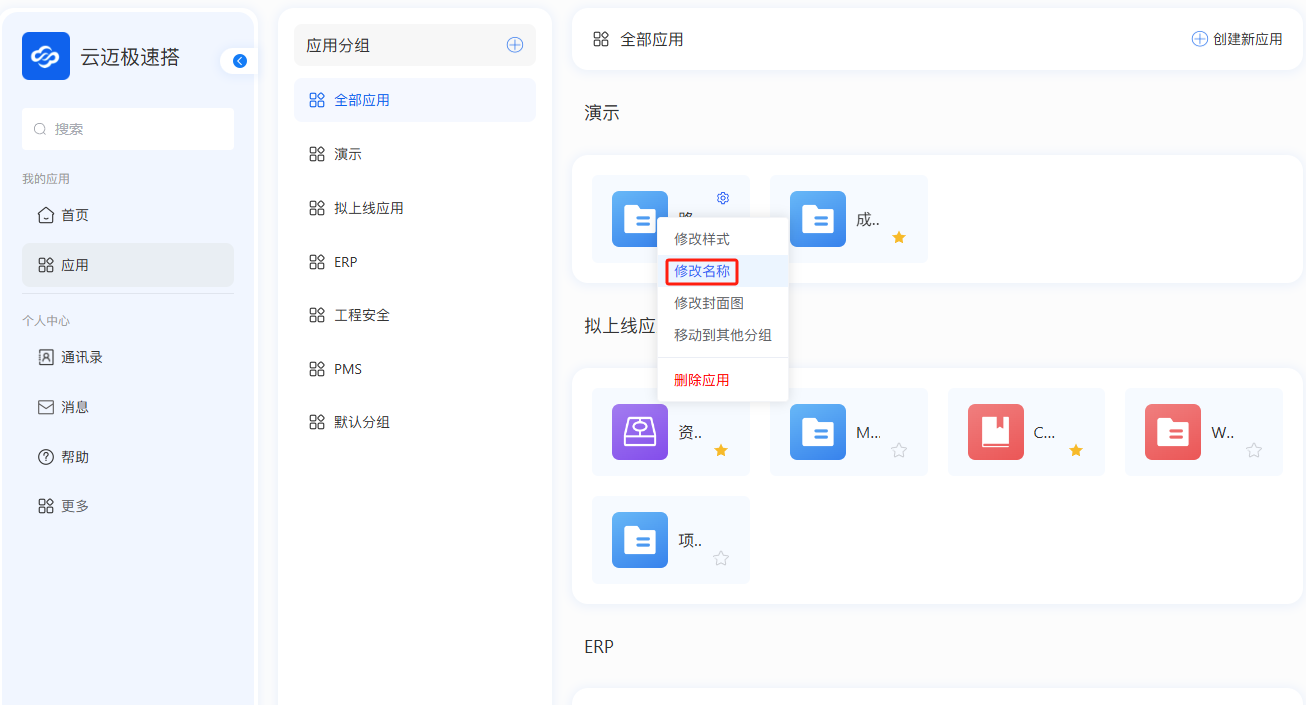Click the gear settings icon on first app
This screenshot has width=1306, height=705.
723,198
